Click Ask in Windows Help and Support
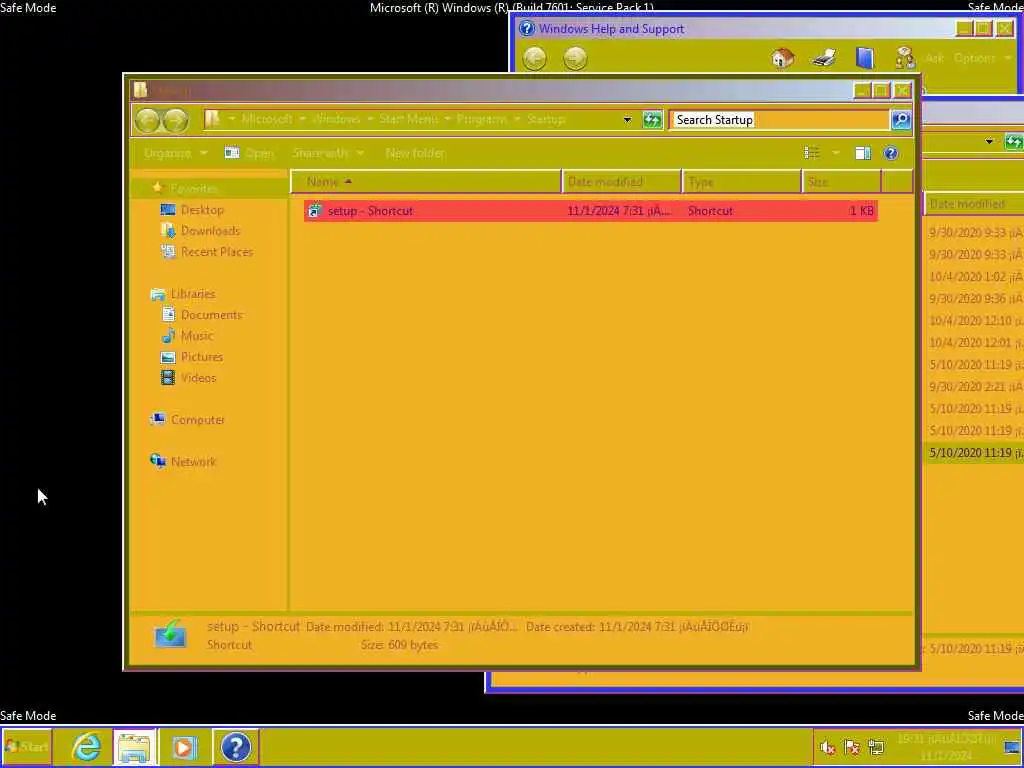The image size is (1024, 768). click(934, 58)
